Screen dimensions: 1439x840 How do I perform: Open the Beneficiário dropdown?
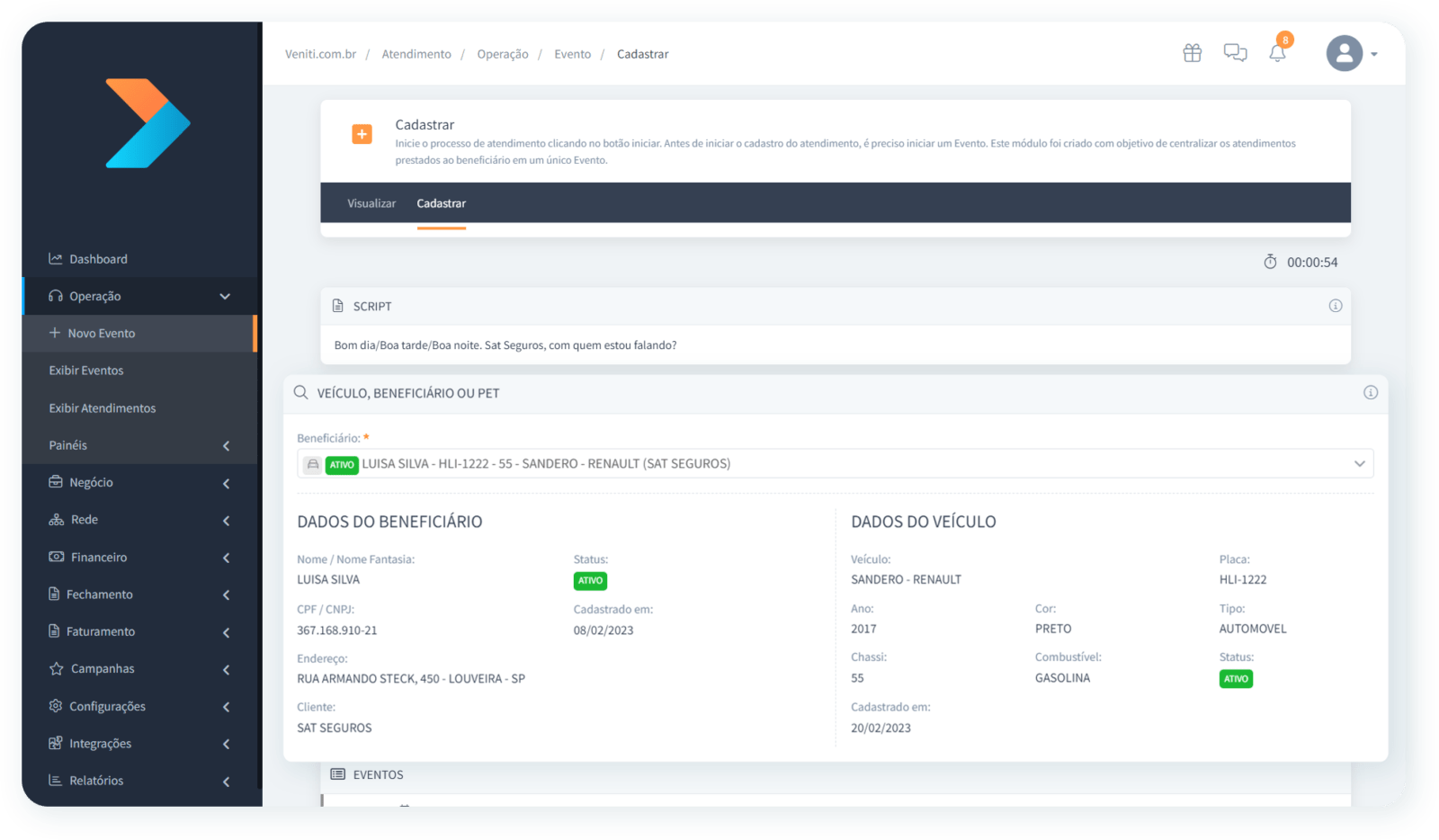(835, 463)
